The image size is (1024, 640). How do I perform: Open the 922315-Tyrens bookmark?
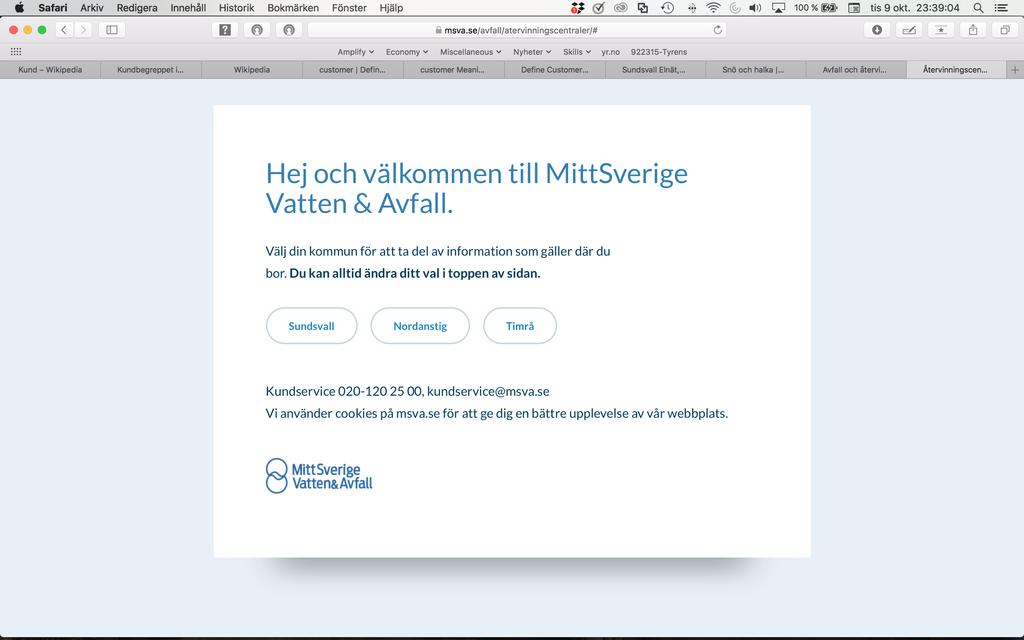659,52
